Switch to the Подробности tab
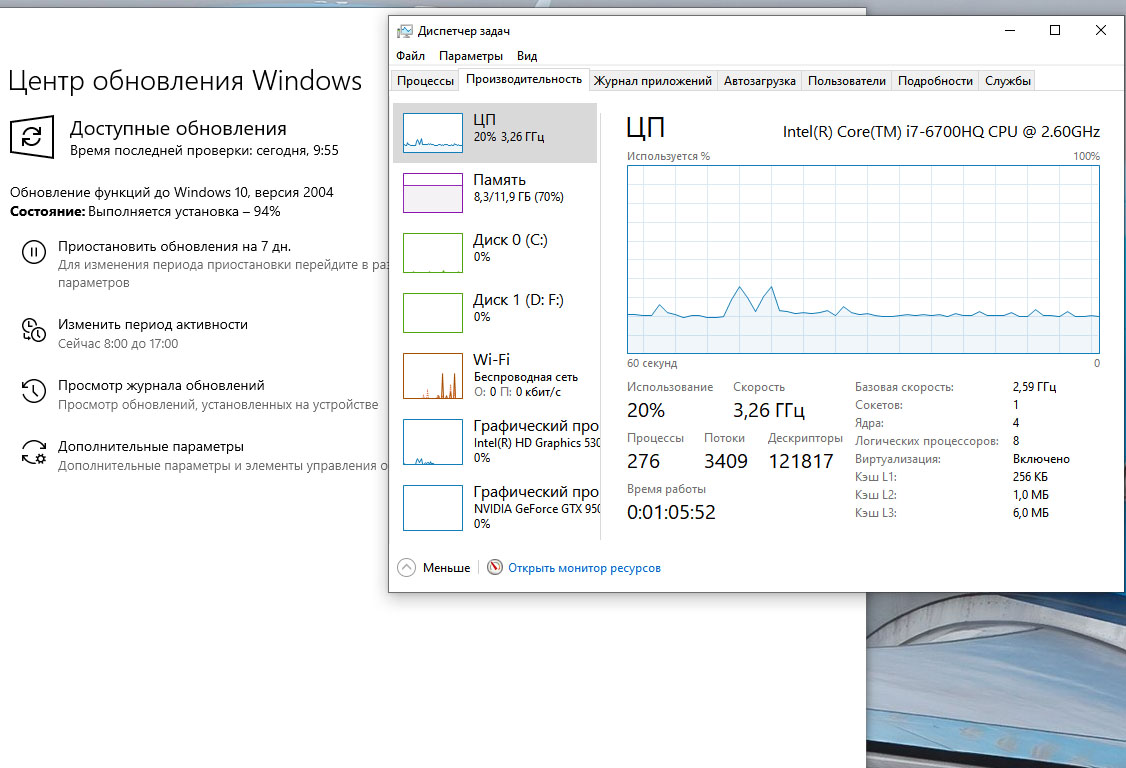The height and width of the screenshot is (768, 1126). 935,80
